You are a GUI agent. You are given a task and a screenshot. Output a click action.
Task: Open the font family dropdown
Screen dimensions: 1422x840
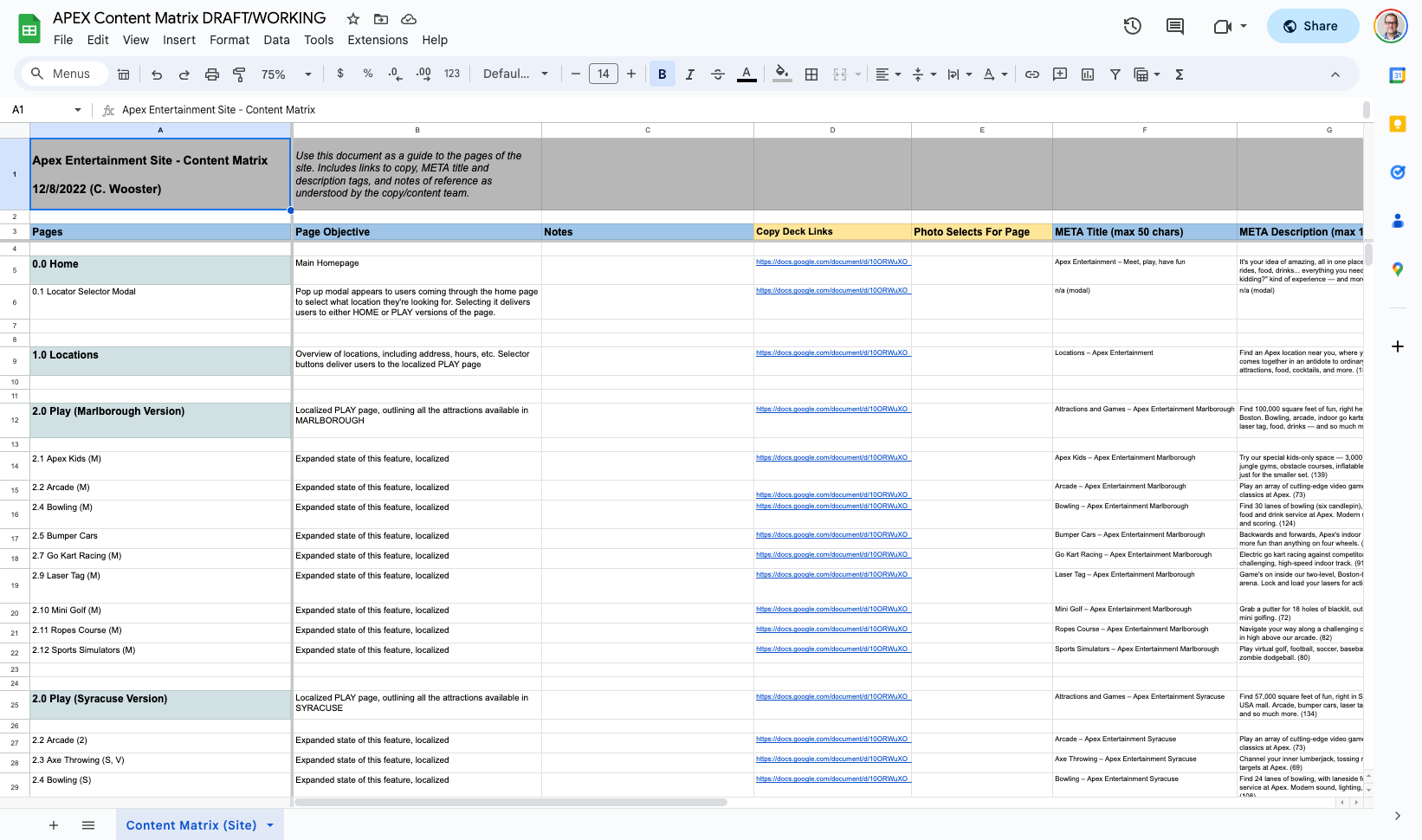515,74
